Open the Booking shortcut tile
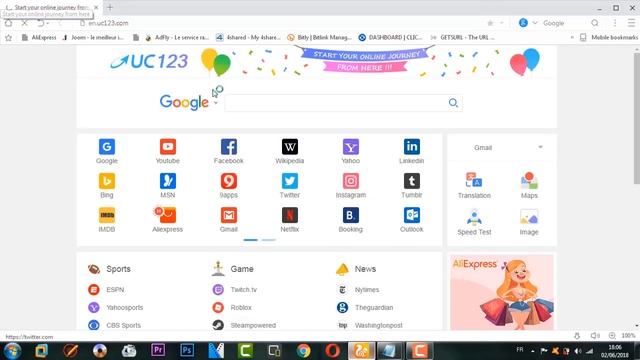This screenshot has width=640, height=360. coord(351,220)
